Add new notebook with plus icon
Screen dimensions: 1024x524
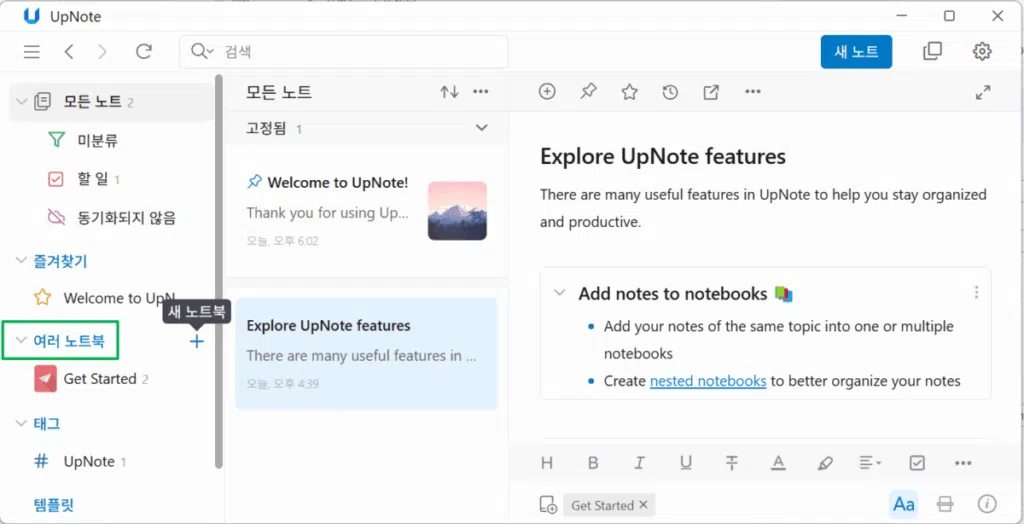coord(197,341)
